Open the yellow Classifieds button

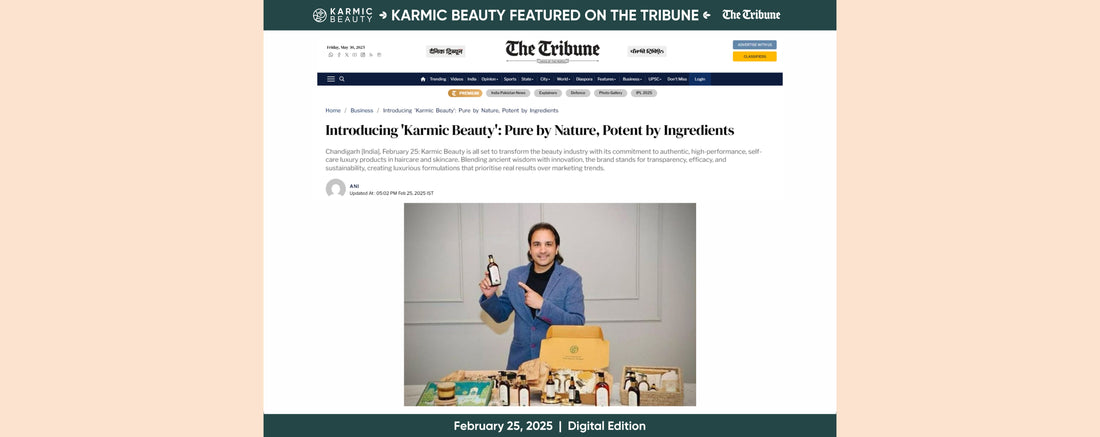click(x=754, y=56)
